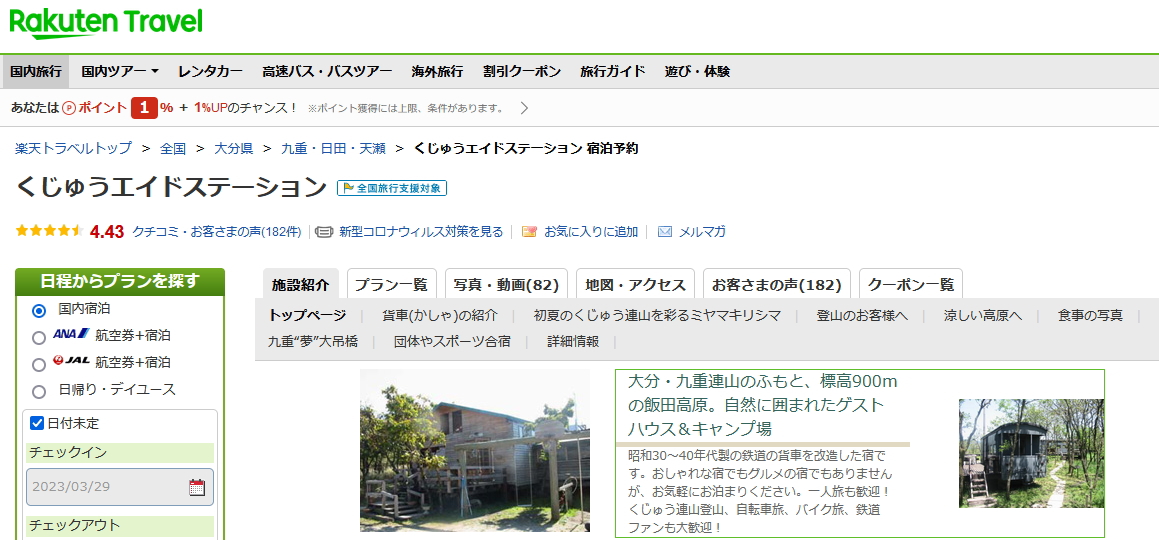
Task: Open 食事の写真 sub-navigation link
Action: coord(1090,315)
